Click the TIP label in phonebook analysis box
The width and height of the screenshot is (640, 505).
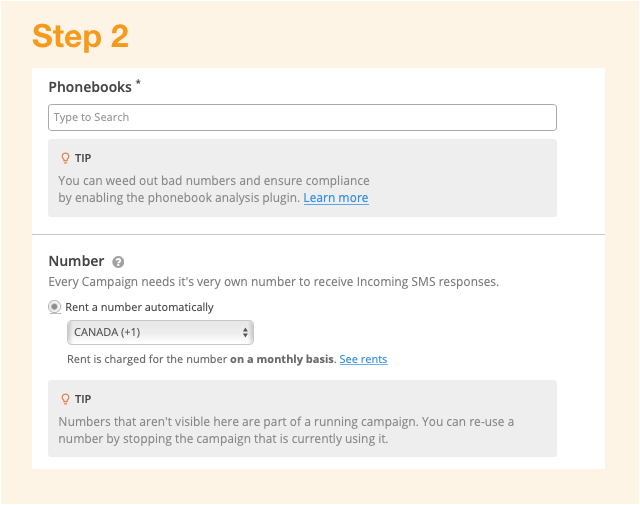pyautogui.click(x=83, y=158)
